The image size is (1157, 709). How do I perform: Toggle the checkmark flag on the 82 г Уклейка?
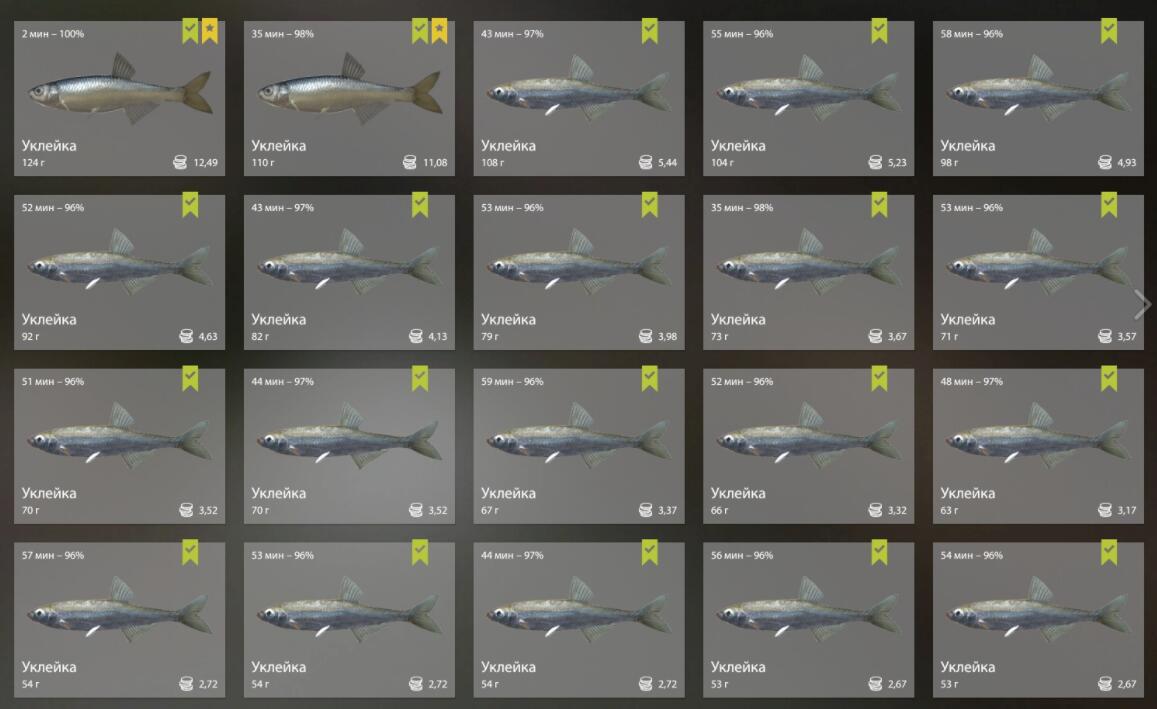pos(420,205)
